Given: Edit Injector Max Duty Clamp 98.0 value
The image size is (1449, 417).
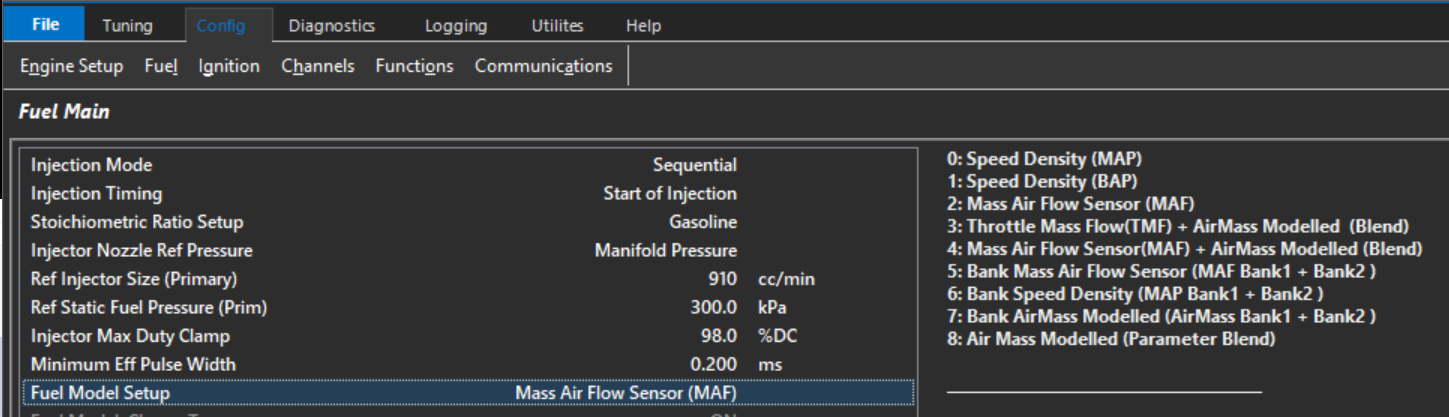Looking at the screenshot, I should click(718, 336).
